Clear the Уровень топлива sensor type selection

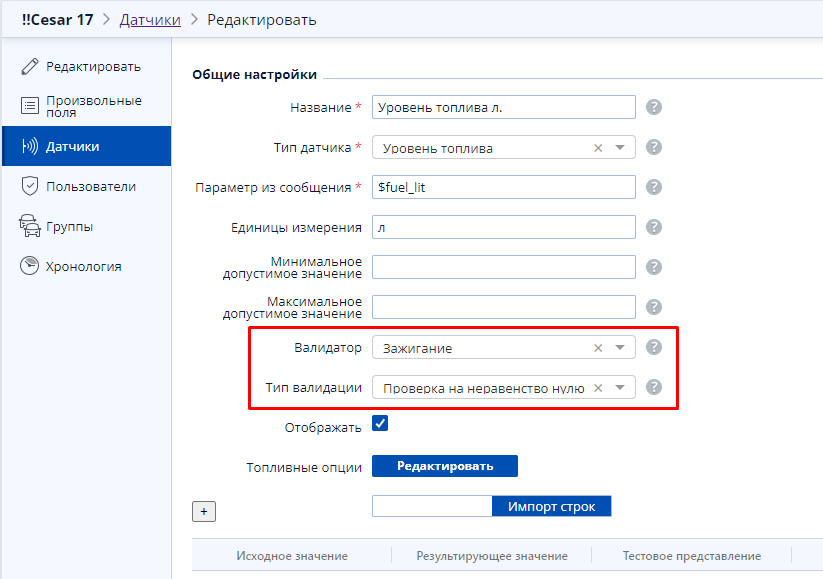click(x=598, y=148)
